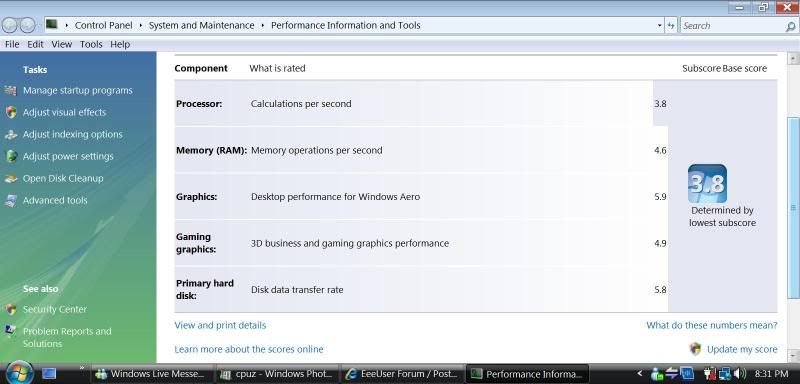Click the Forward navigation arrow button
This screenshot has width=800, height=384.
(x=28, y=25)
